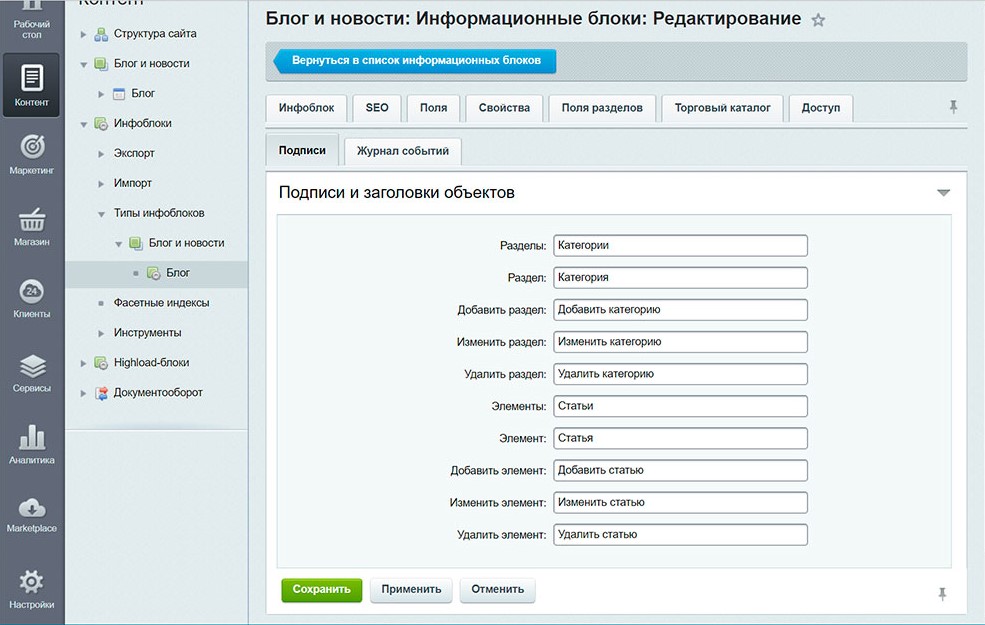Click the Блог calendar icon under Блог и новости
Image resolution: width=985 pixels, height=625 pixels.
point(119,94)
